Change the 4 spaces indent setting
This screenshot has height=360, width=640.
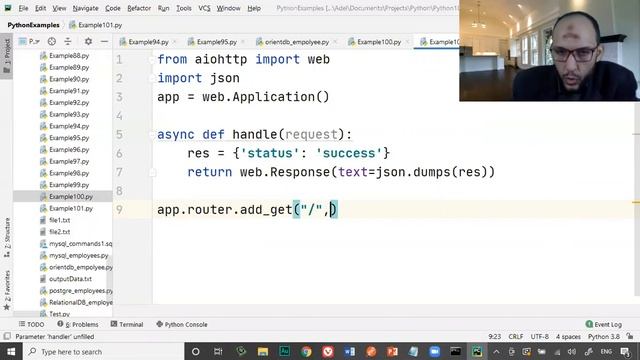coord(568,337)
